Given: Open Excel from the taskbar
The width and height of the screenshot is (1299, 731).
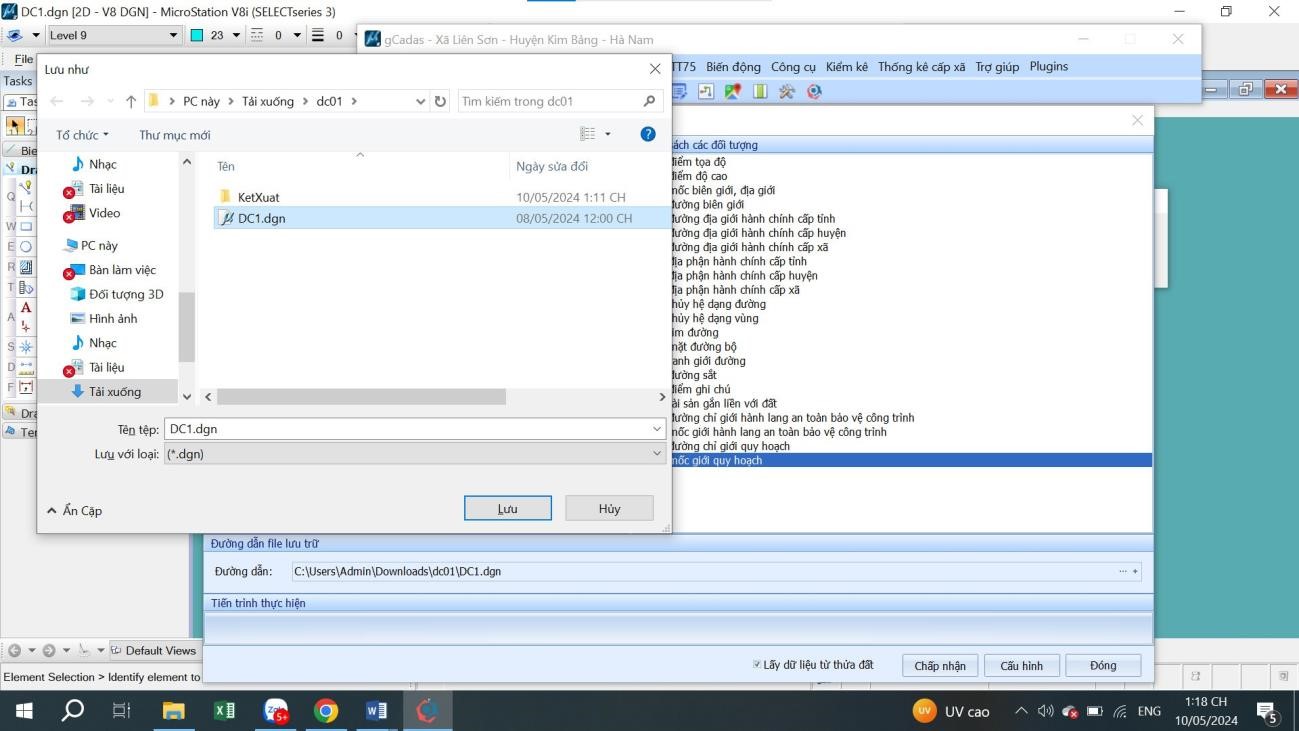Looking at the screenshot, I should coord(225,711).
